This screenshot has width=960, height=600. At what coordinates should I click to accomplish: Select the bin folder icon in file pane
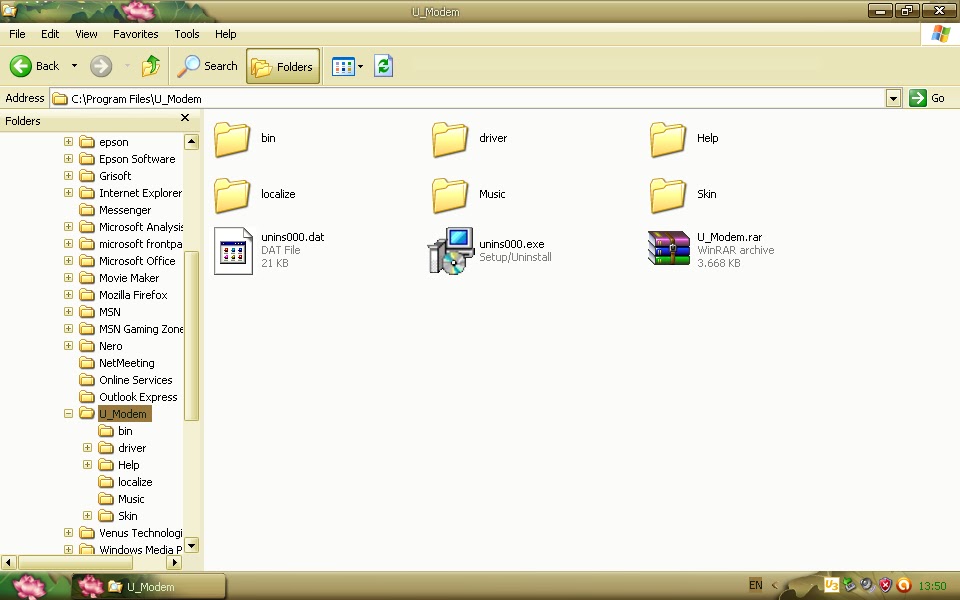pyautogui.click(x=232, y=139)
